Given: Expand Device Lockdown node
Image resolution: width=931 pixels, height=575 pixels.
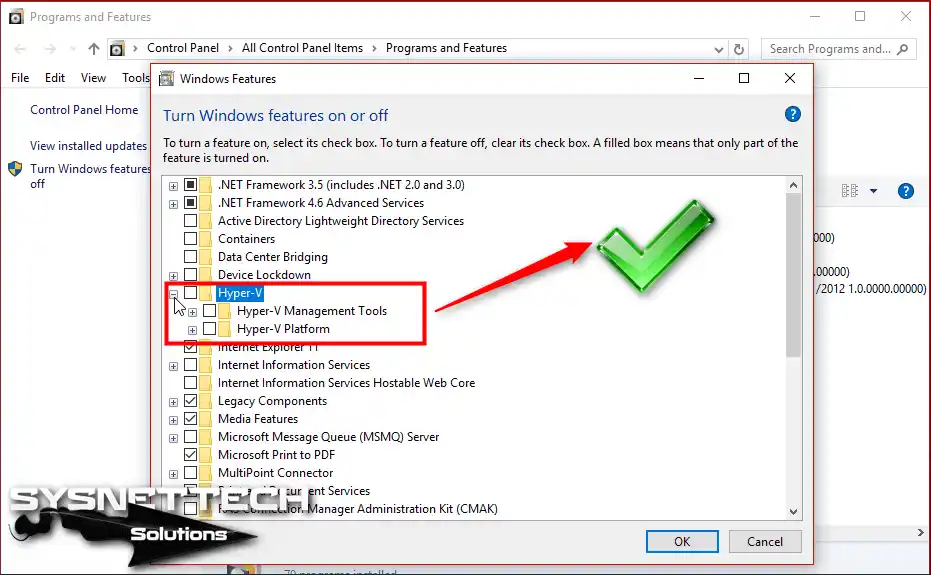Looking at the screenshot, I should pyautogui.click(x=173, y=276).
